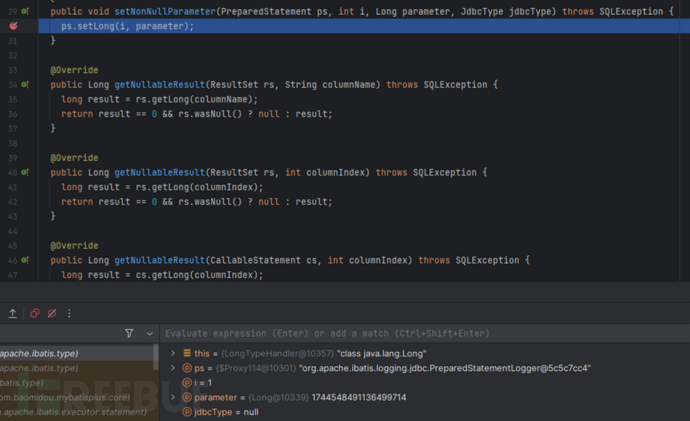
Task: Click the Step Out arrow icon
Action: click(12, 313)
